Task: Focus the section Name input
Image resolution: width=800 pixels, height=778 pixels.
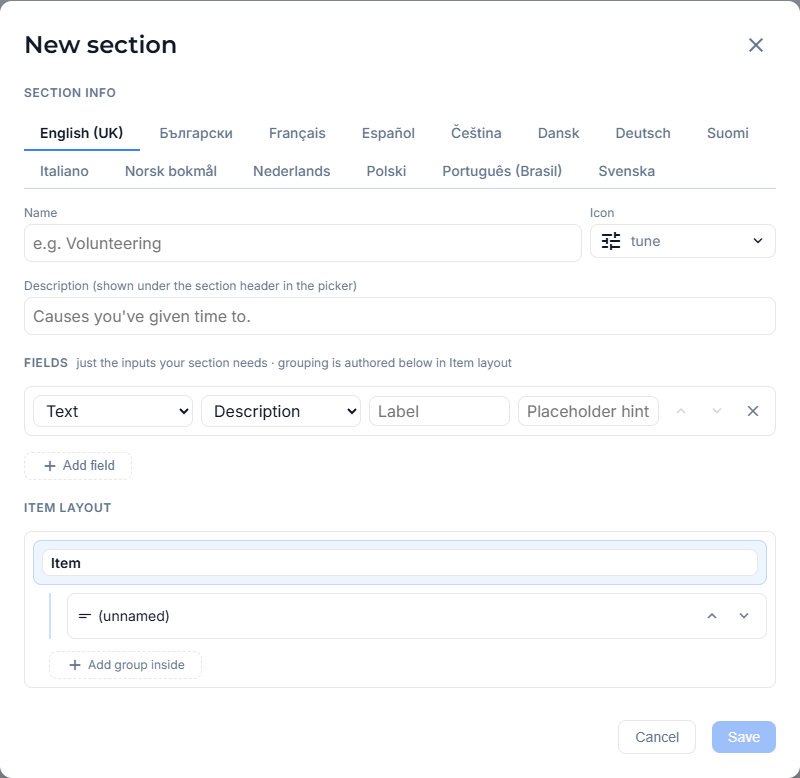Action: point(303,243)
